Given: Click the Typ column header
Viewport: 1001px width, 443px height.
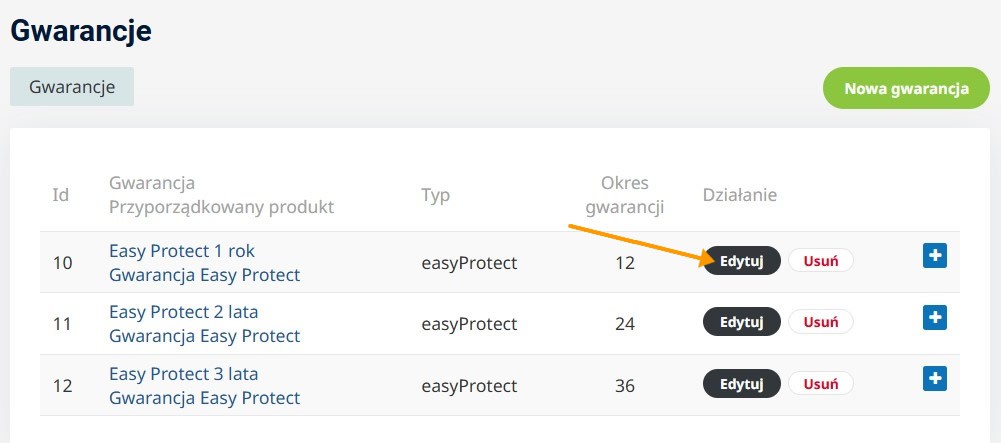Looking at the screenshot, I should coord(435,195).
